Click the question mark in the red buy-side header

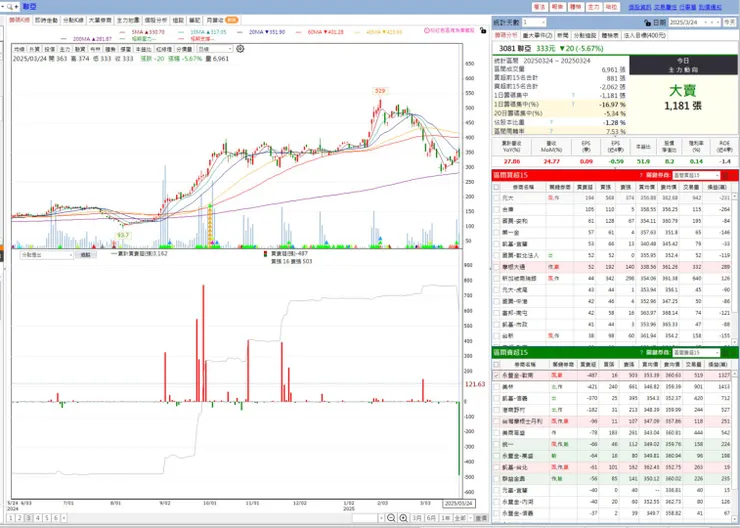click(x=641, y=175)
